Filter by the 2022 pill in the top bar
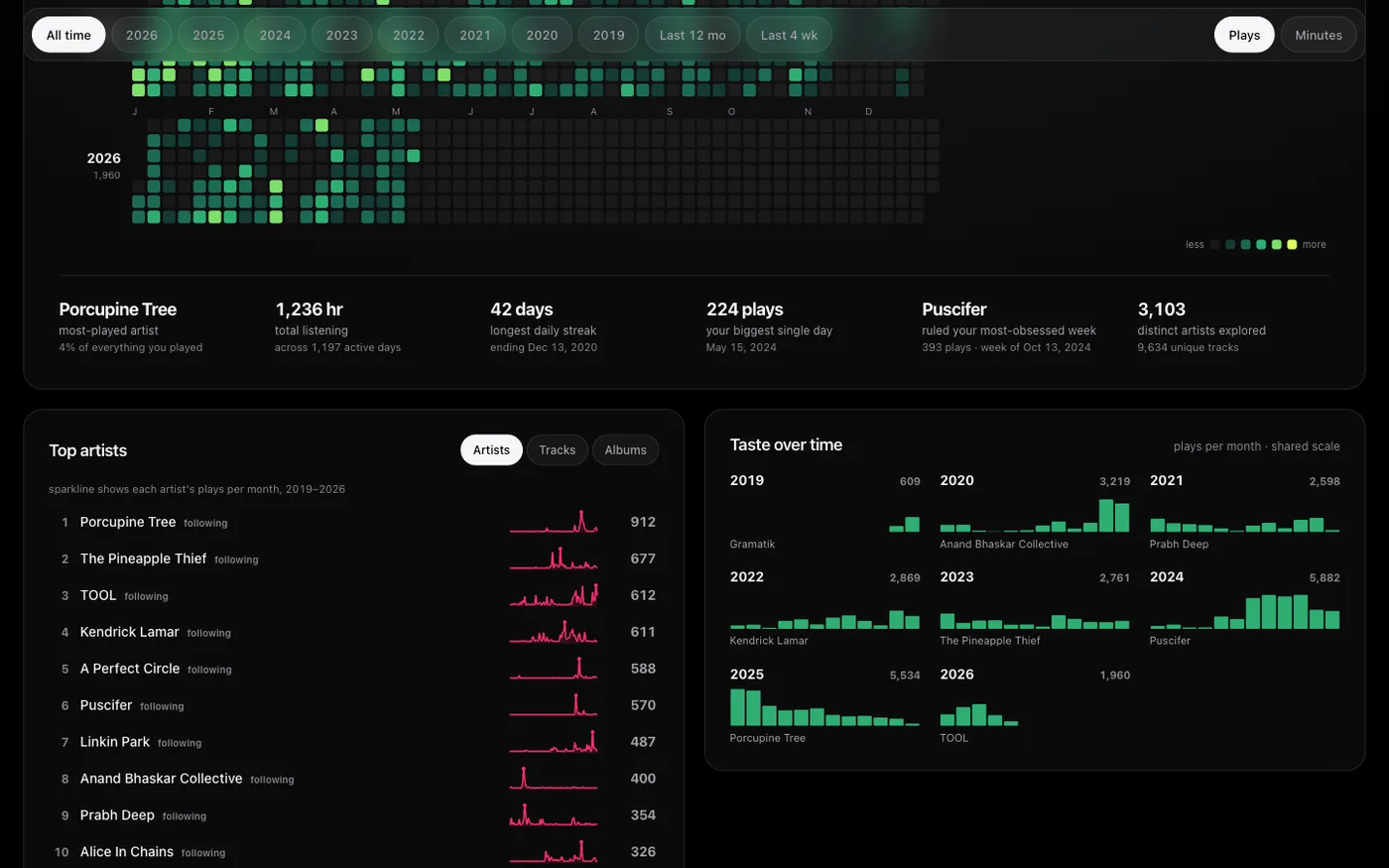The width and height of the screenshot is (1389, 868). tap(409, 35)
